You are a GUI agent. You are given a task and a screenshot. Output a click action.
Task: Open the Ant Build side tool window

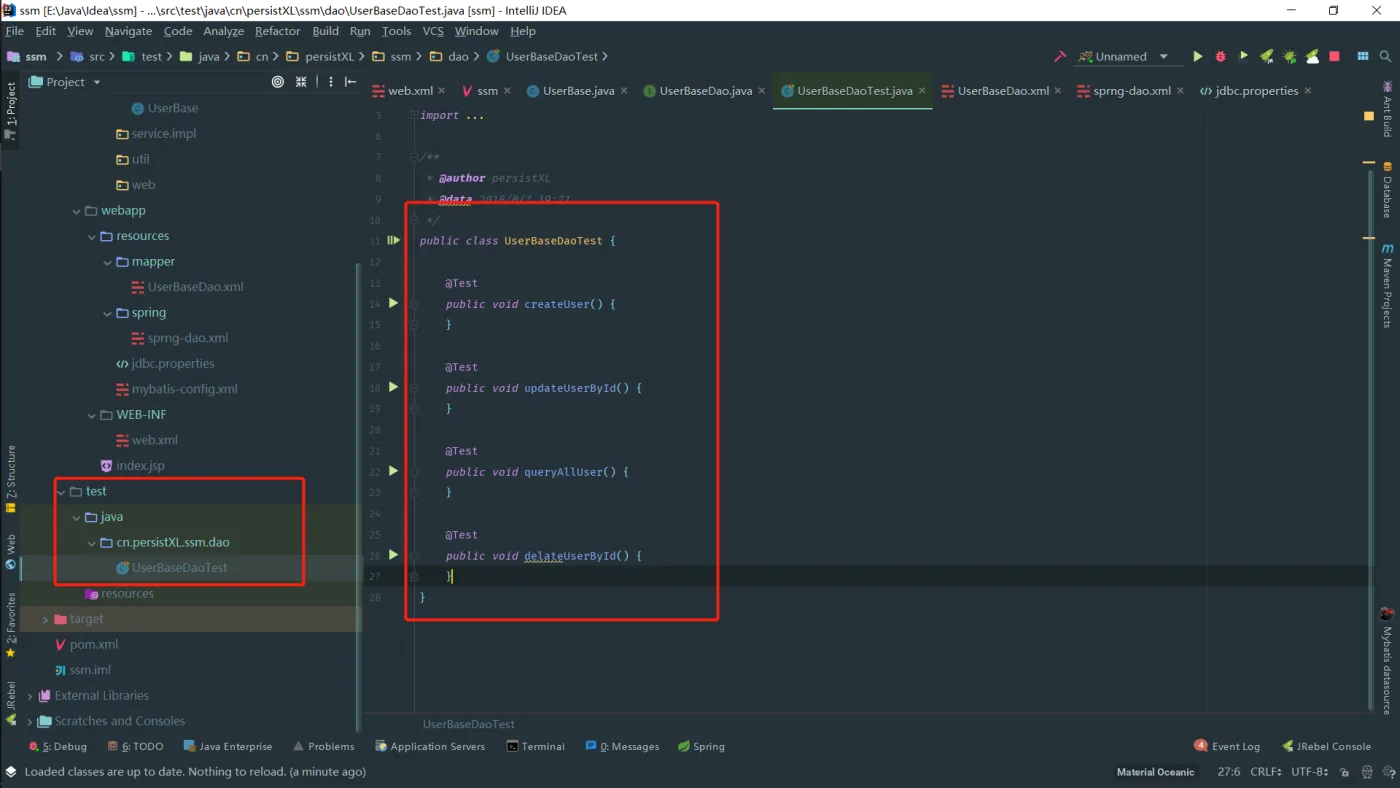(1387, 108)
